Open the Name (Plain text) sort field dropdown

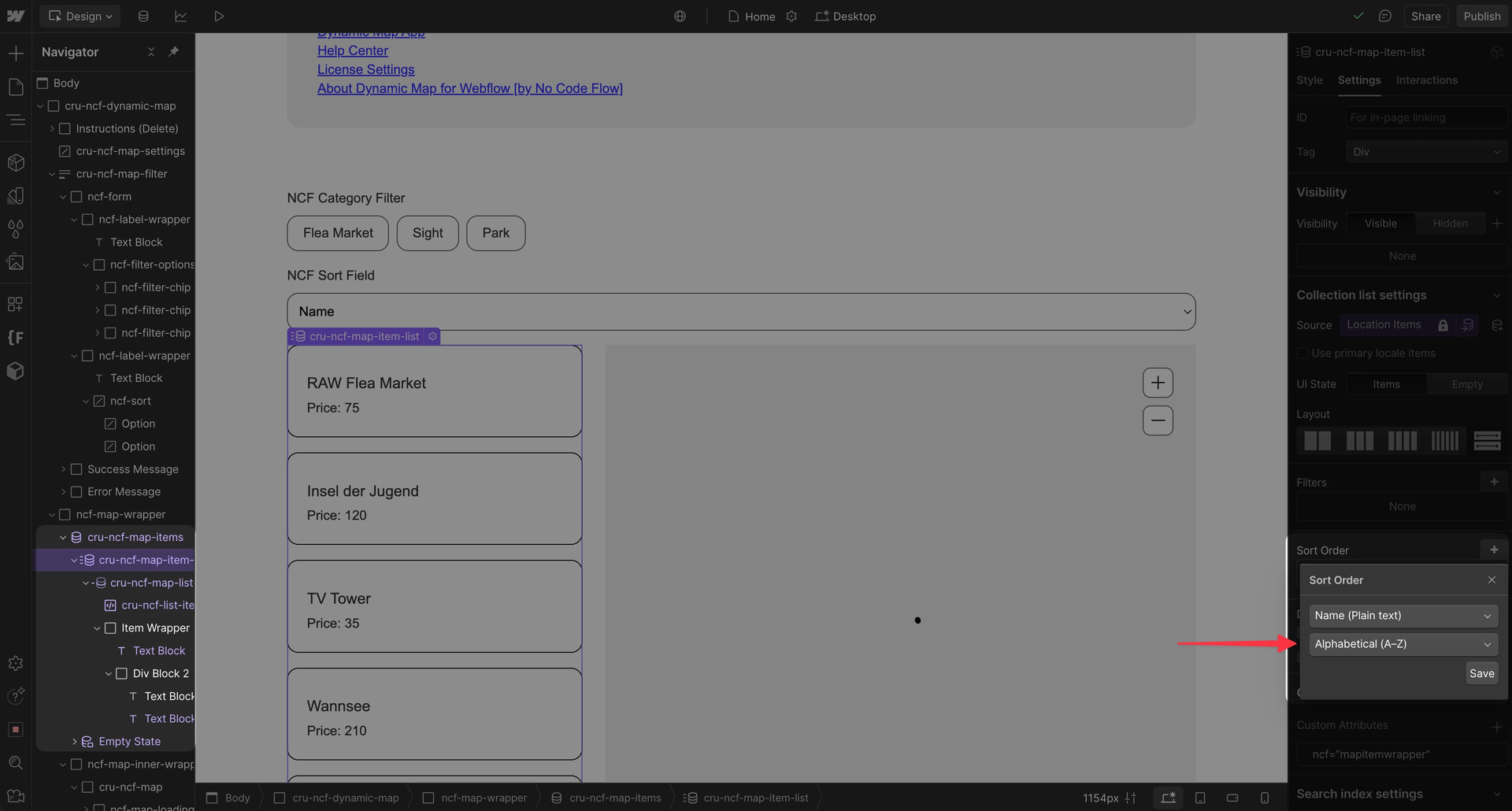(1403, 616)
